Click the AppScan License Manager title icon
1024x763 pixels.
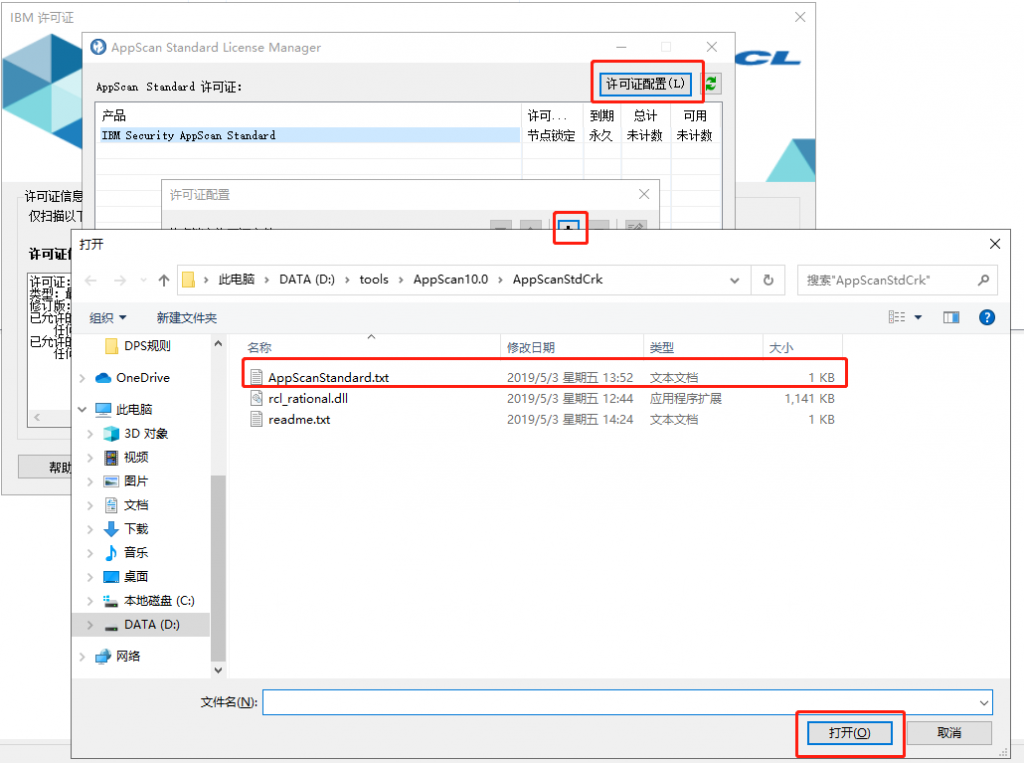pyautogui.click(x=98, y=47)
